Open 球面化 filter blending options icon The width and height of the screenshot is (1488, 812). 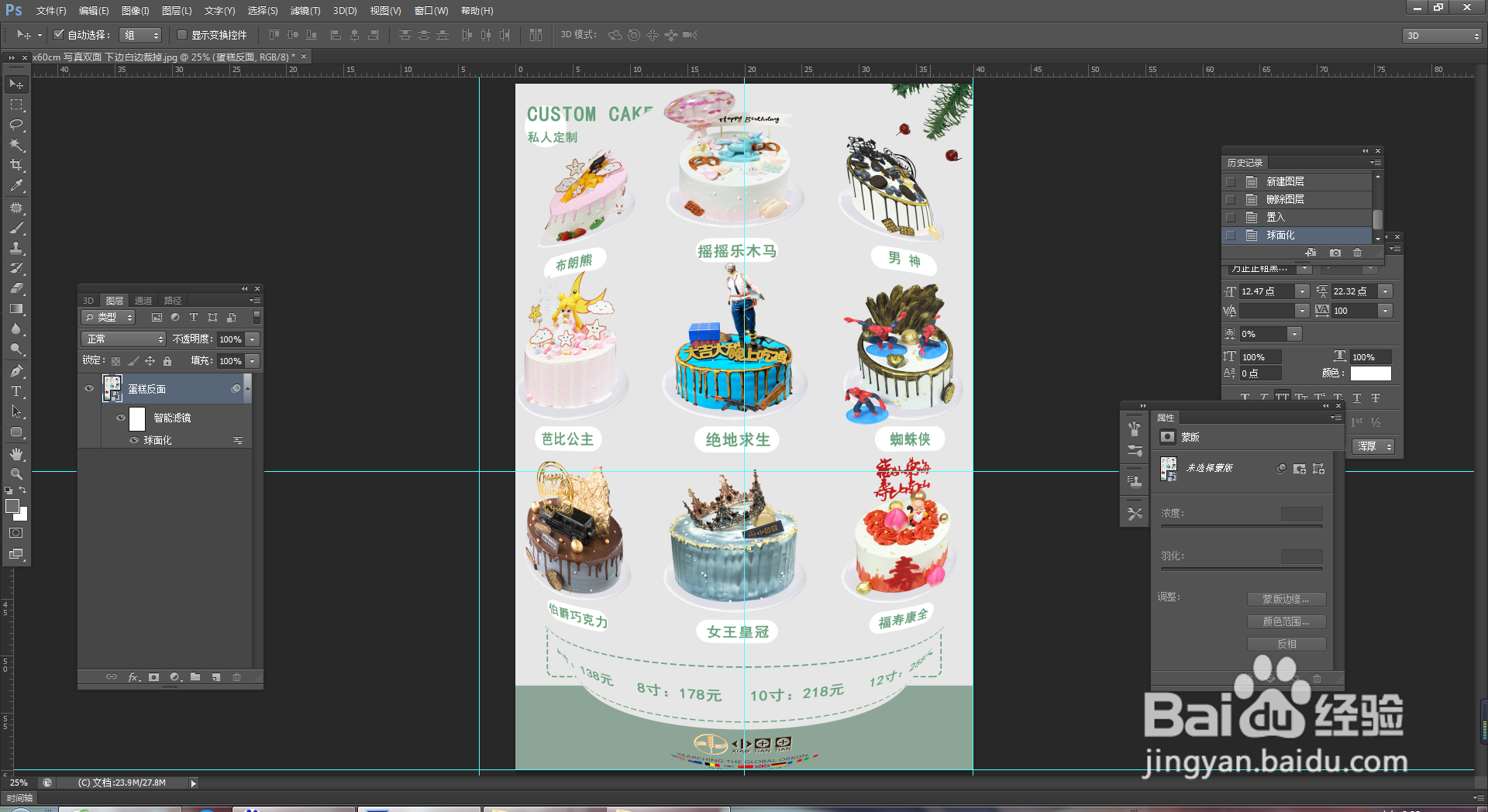click(238, 440)
